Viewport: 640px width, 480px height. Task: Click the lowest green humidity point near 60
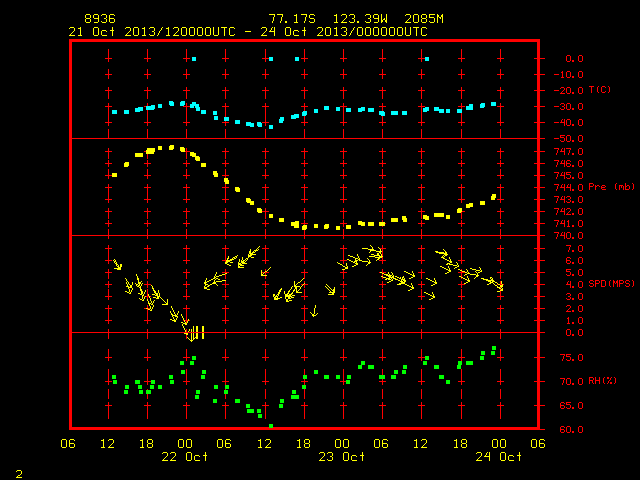point(271,426)
